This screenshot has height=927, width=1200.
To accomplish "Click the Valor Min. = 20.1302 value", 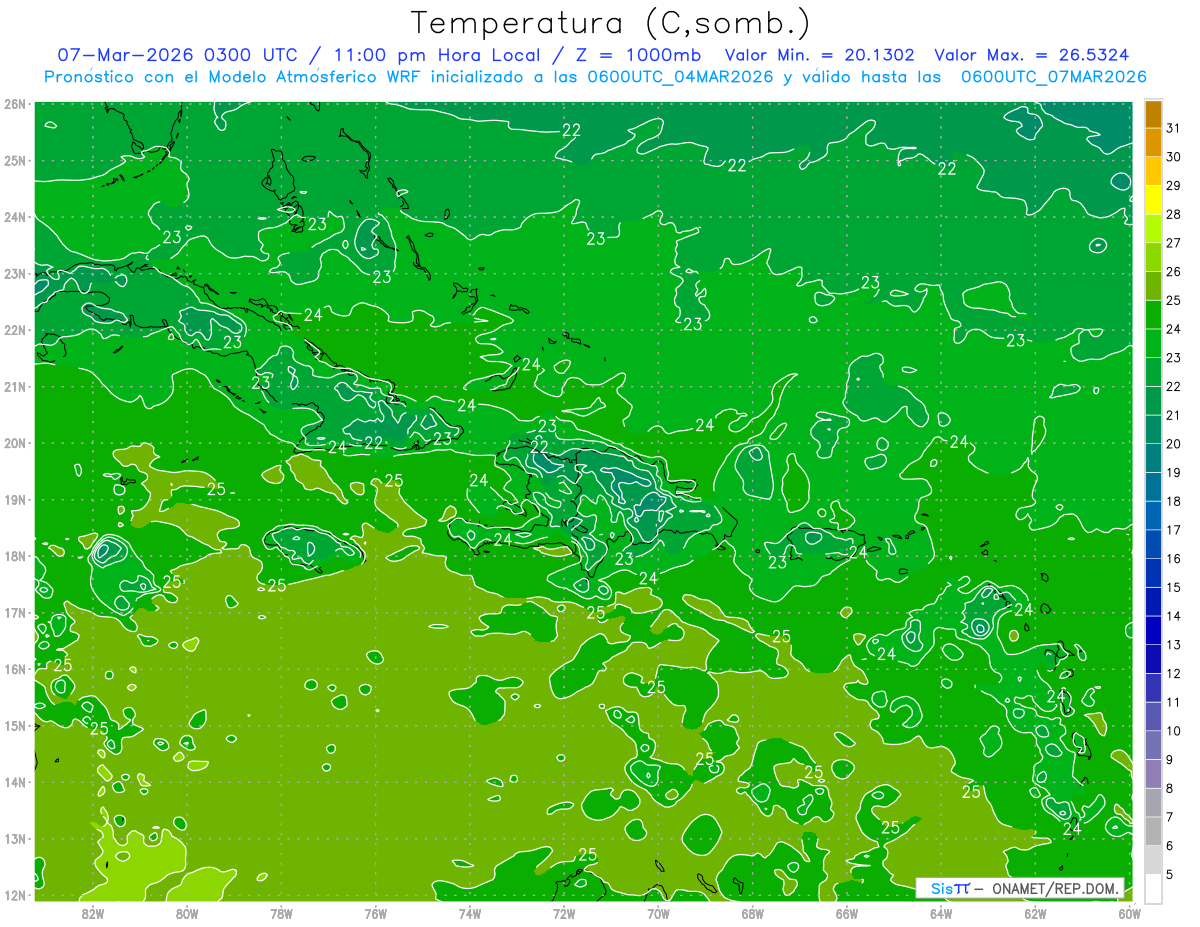I will tap(819, 55).
